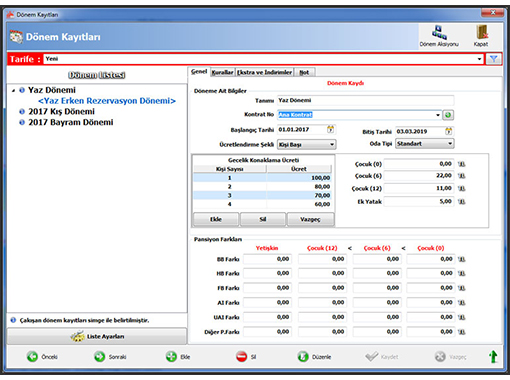Click calculator icon on FB Farkı row
Image resolution: width=510 pixels, height=380 pixels.
coord(462,288)
